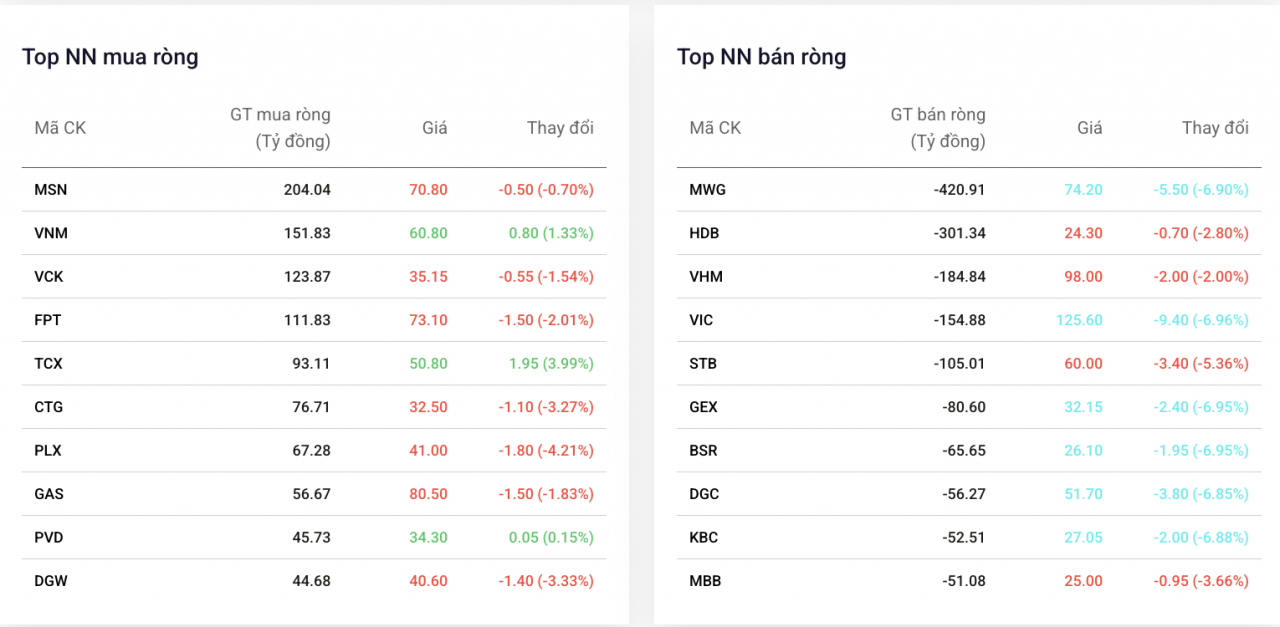Open the MWG ticker in net selling table

tap(707, 190)
